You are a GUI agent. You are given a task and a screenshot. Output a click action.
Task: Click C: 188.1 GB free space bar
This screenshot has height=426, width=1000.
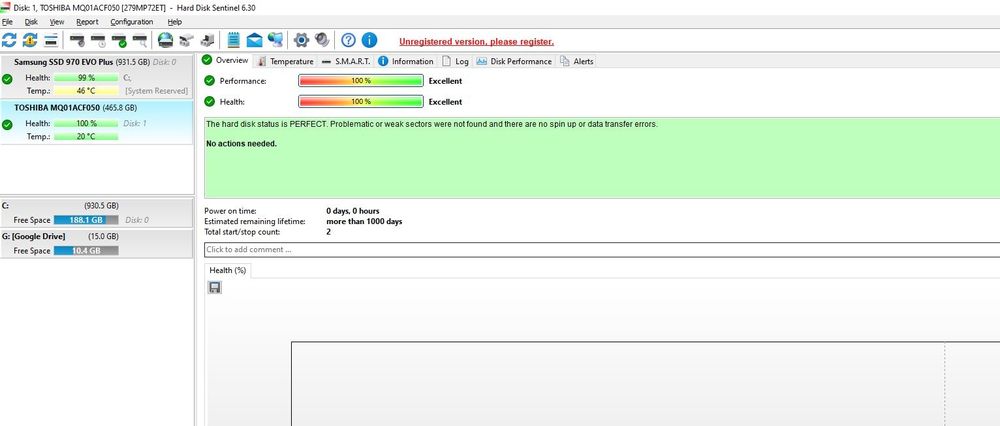(86, 220)
